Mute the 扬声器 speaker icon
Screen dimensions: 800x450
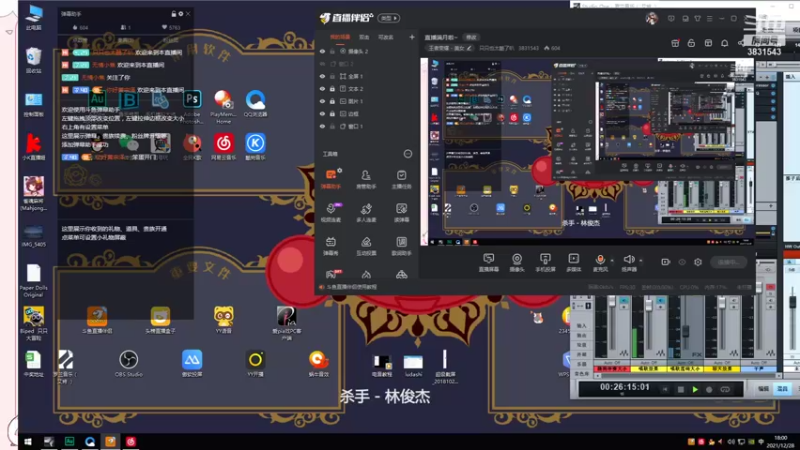coord(629,259)
